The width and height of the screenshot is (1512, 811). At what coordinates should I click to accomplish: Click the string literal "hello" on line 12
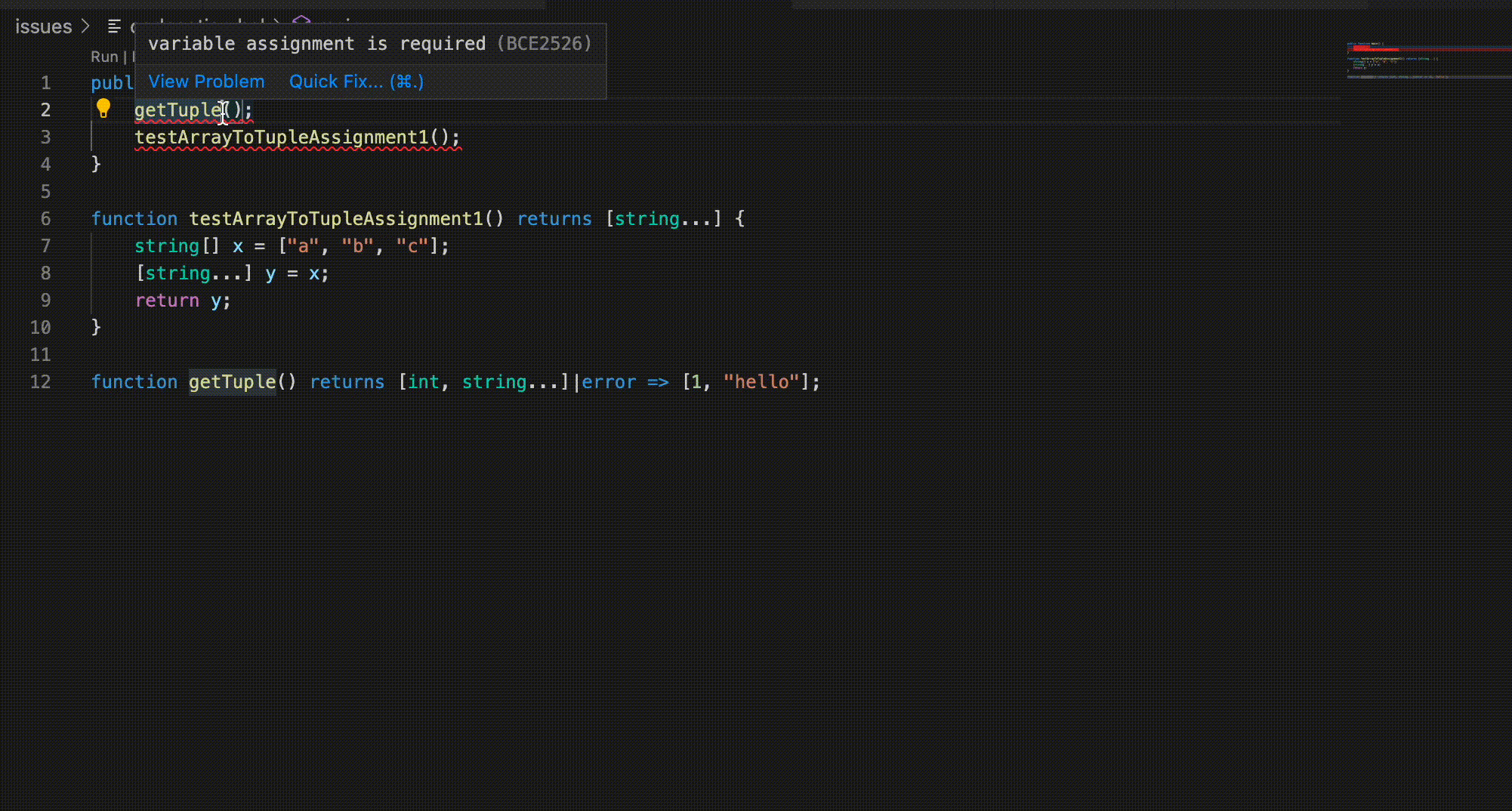point(761,382)
